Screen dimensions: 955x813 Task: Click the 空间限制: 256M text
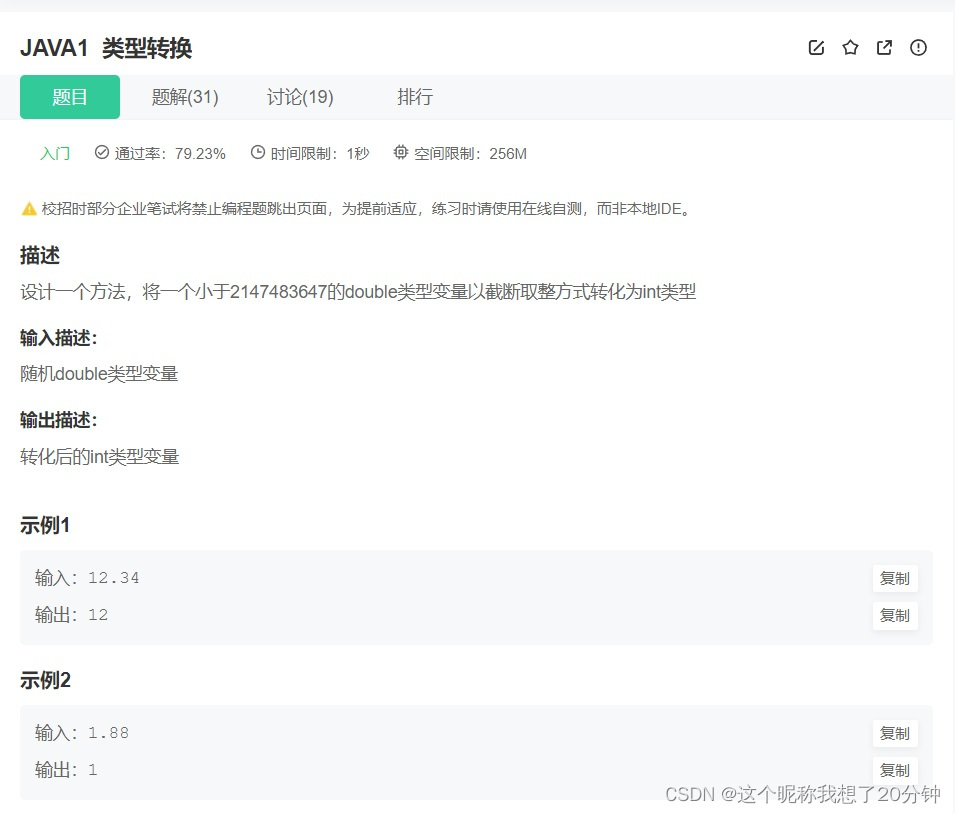(x=470, y=153)
